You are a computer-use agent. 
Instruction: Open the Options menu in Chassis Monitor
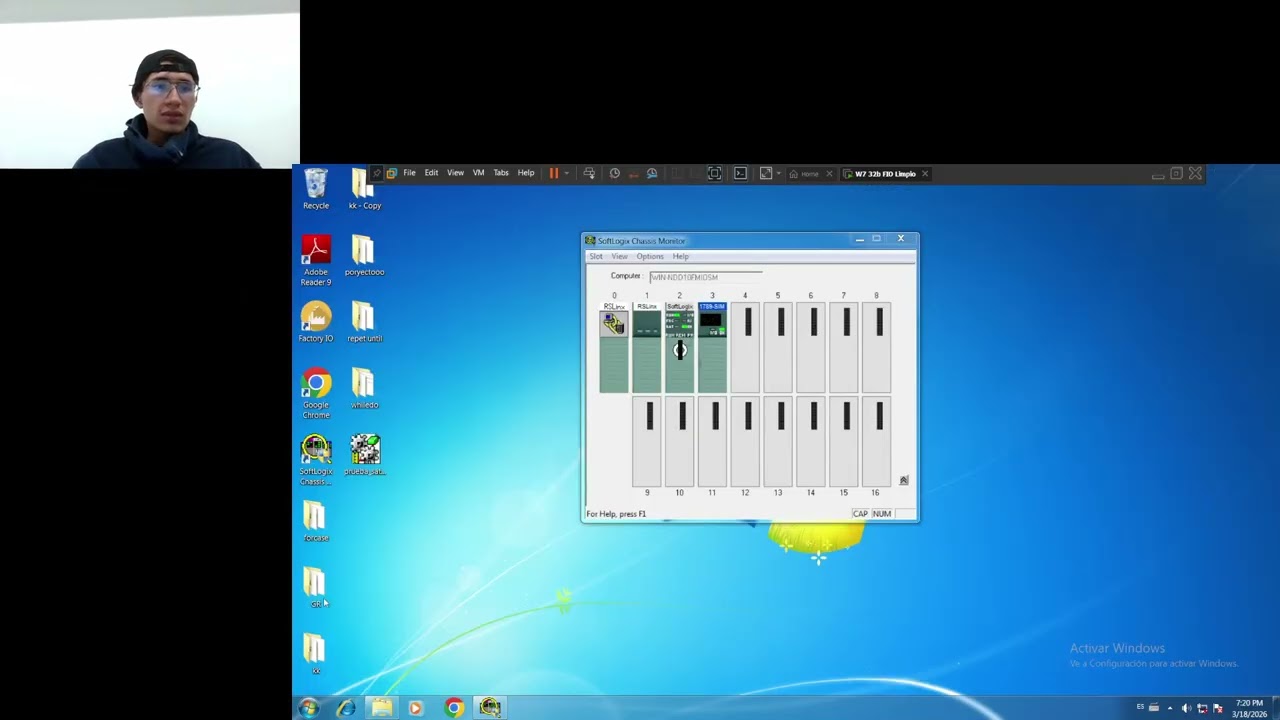(650, 256)
